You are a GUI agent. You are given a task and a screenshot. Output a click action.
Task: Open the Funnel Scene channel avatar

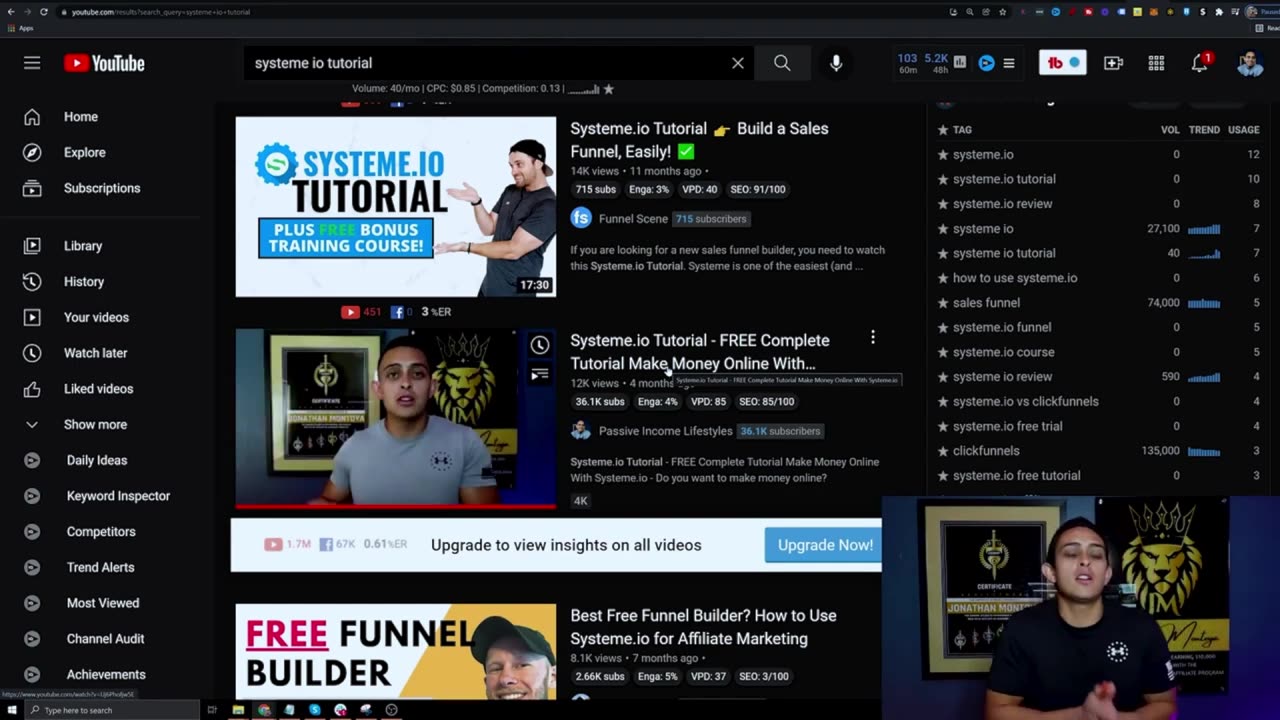pyautogui.click(x=581, y=218)
